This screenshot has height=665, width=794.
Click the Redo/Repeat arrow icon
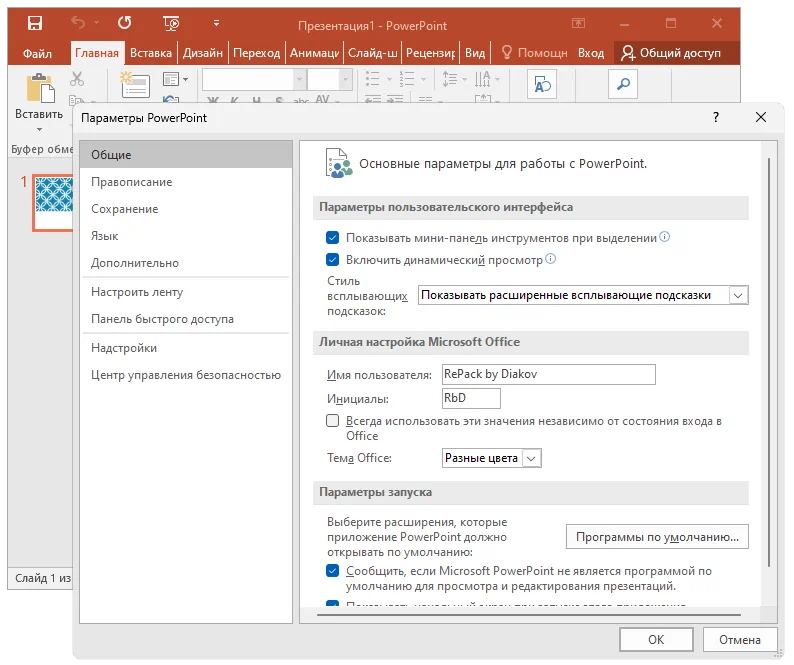(124, 21)
